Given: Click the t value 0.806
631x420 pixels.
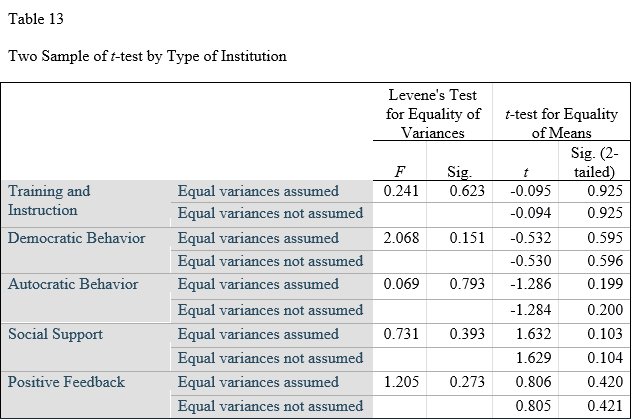Looking at the screenshot, I should 534,382.
